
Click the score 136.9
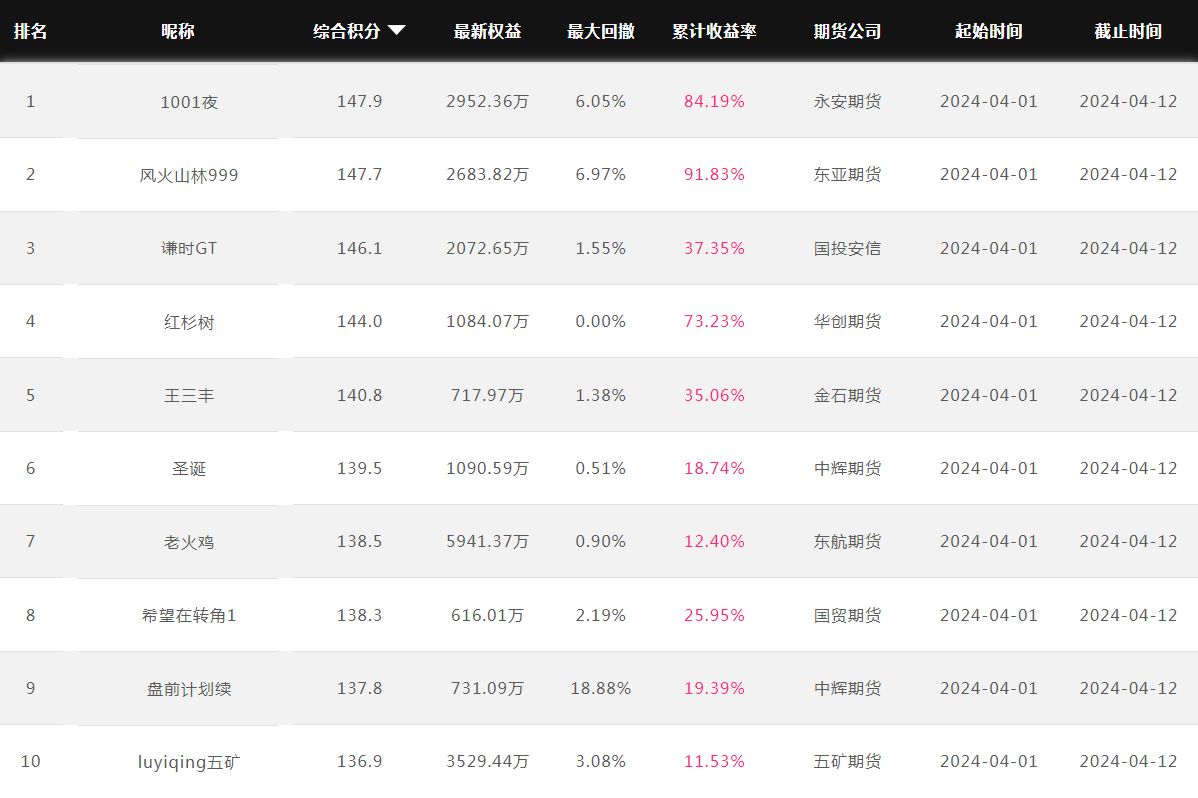360,761
